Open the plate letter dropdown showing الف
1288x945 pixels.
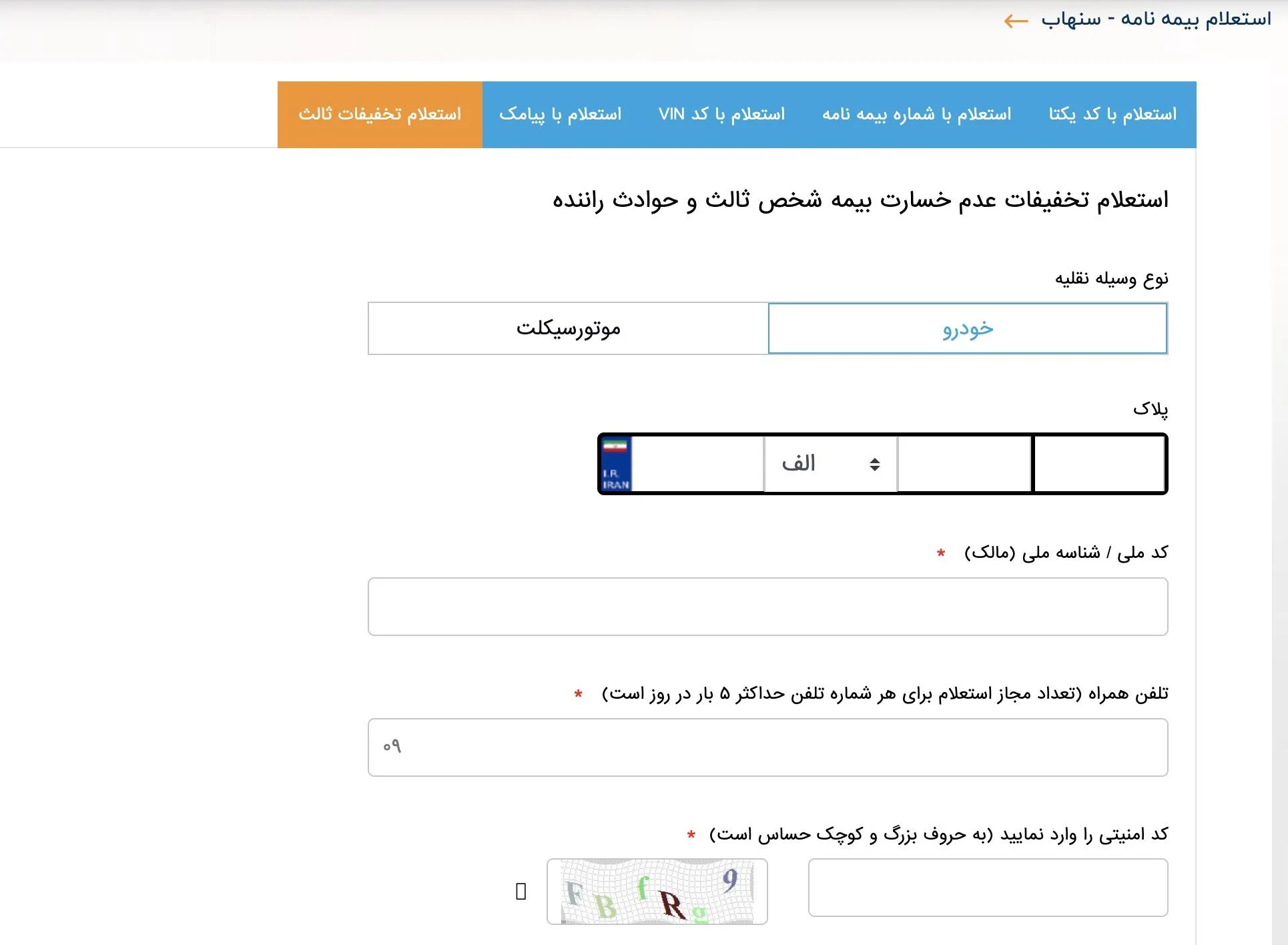(x=830, y=464)
